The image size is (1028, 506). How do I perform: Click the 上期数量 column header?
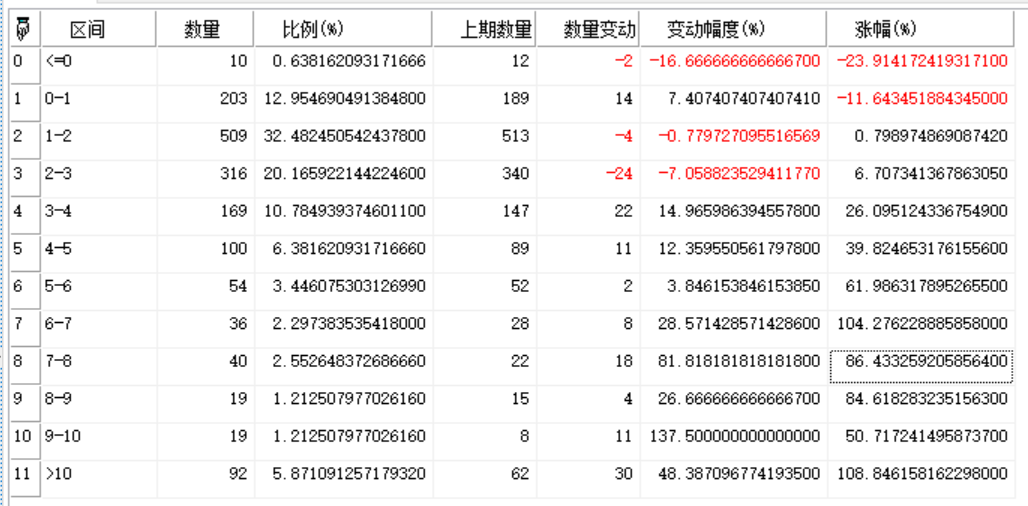[x=484, y=30]
